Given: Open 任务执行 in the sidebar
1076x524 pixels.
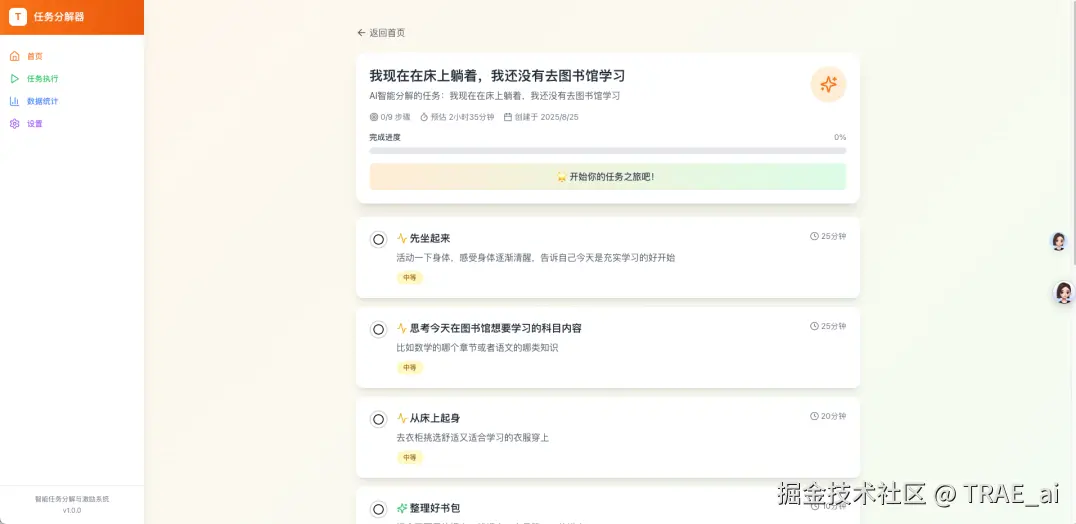Looking at the screenshot, I should coord(42,79).
